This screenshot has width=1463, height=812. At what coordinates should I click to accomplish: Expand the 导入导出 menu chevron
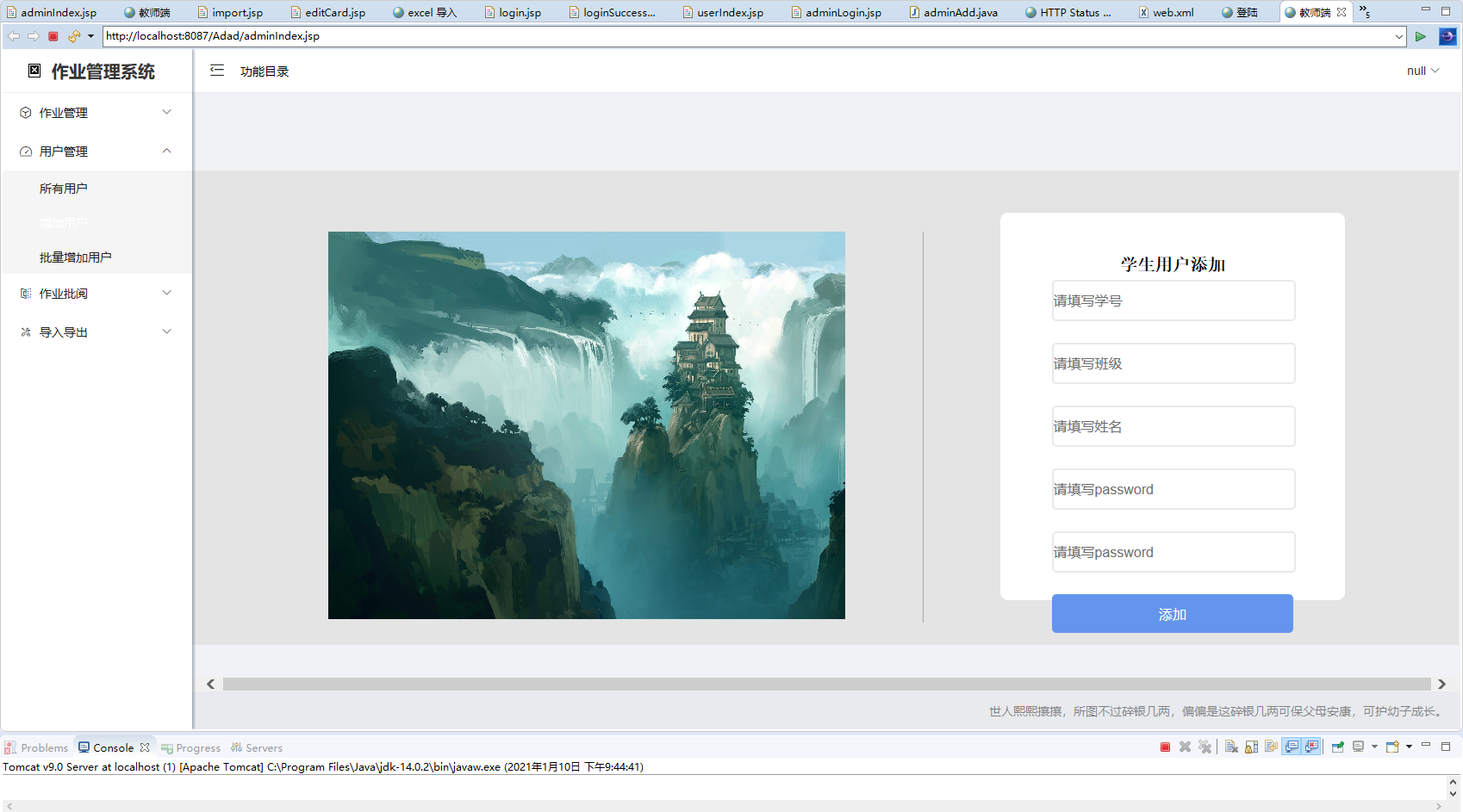[167, 332]
